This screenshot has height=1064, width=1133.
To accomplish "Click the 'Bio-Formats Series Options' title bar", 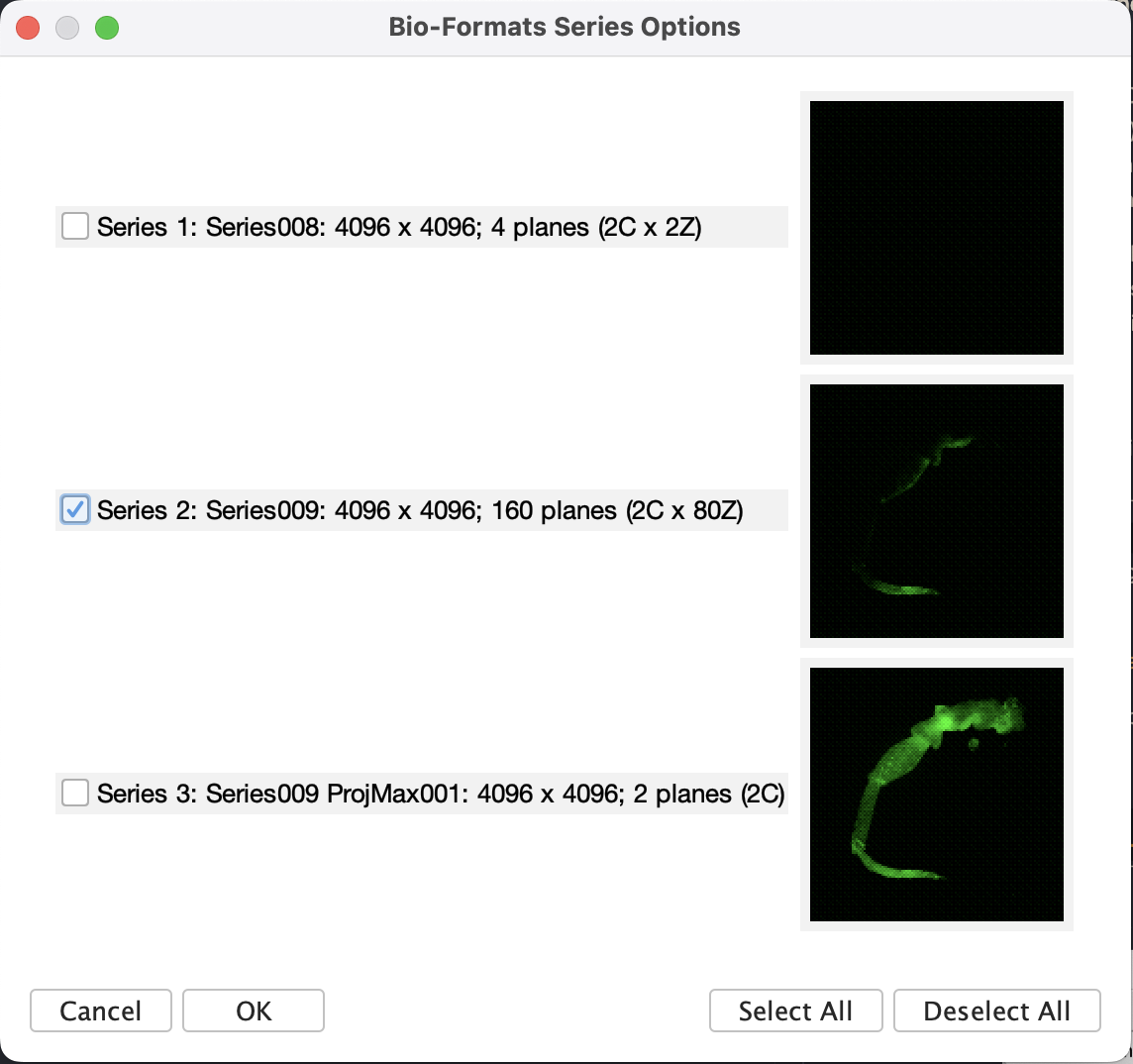I will point(565,27).
